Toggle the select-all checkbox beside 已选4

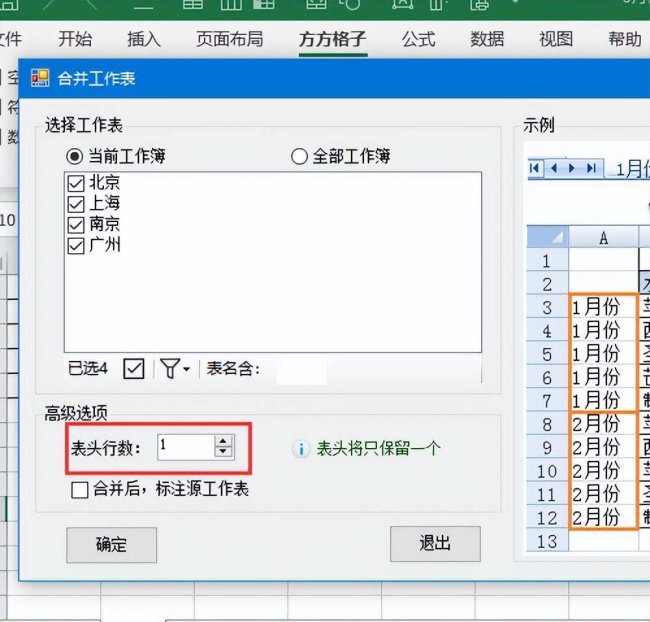coord(134,368)
